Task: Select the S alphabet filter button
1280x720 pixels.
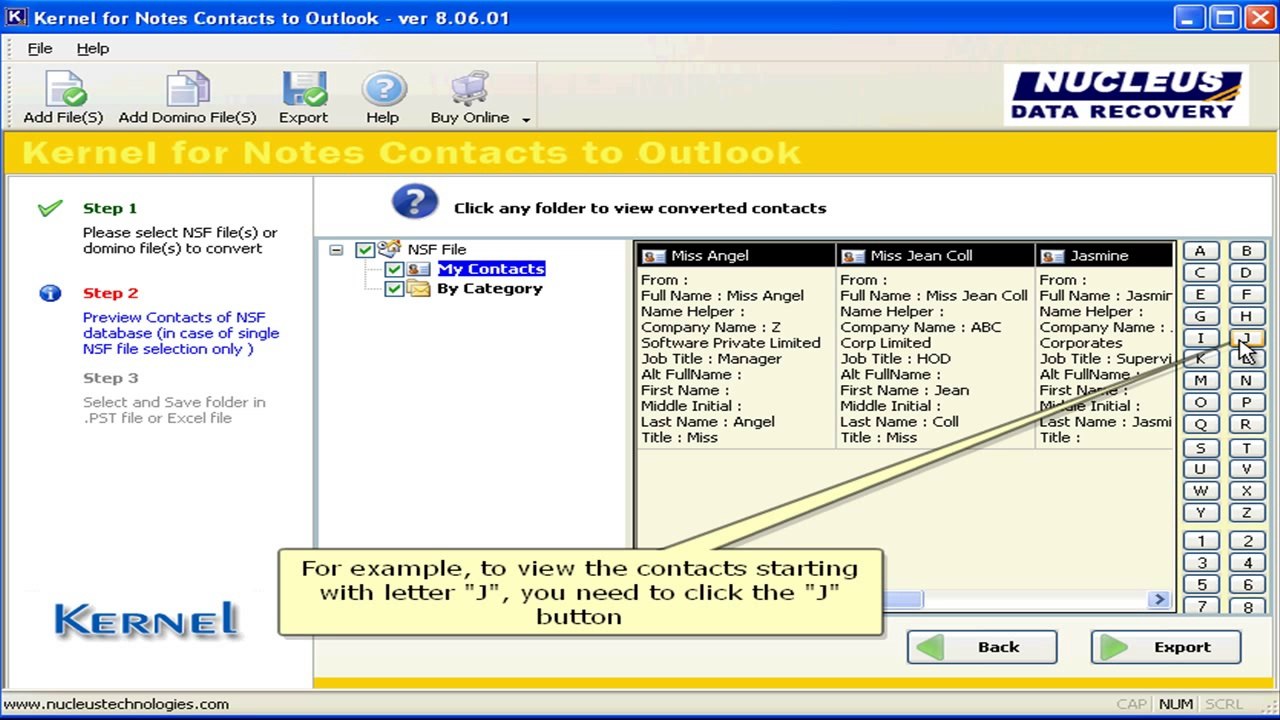Action: click(x=1200, y=448)
